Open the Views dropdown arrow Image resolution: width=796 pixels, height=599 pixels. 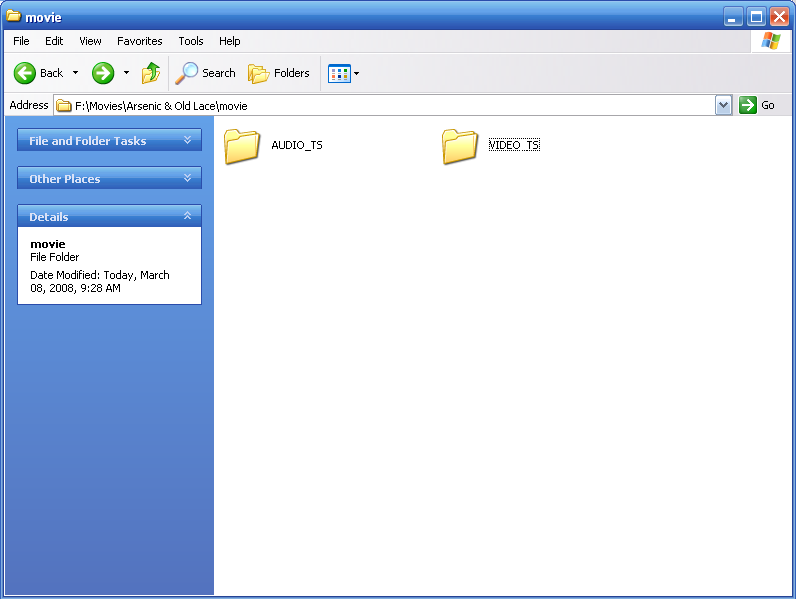356,74
